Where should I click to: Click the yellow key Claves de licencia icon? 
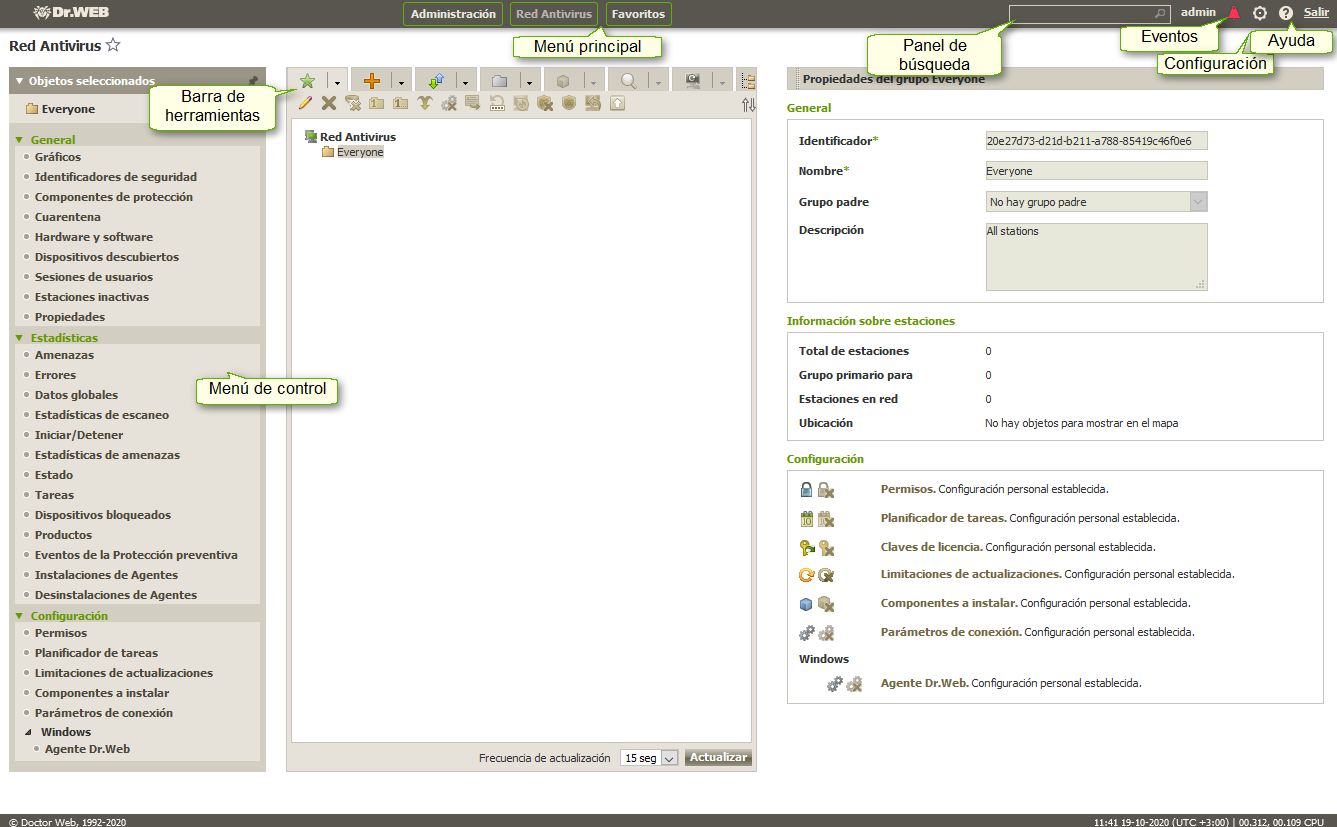click(x=807, y=547)
